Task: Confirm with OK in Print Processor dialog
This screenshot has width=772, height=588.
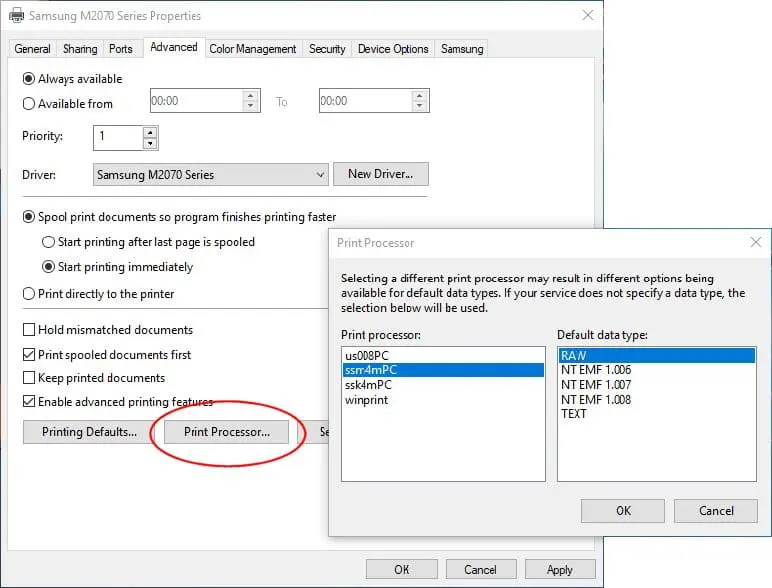Action: (623, 511)
